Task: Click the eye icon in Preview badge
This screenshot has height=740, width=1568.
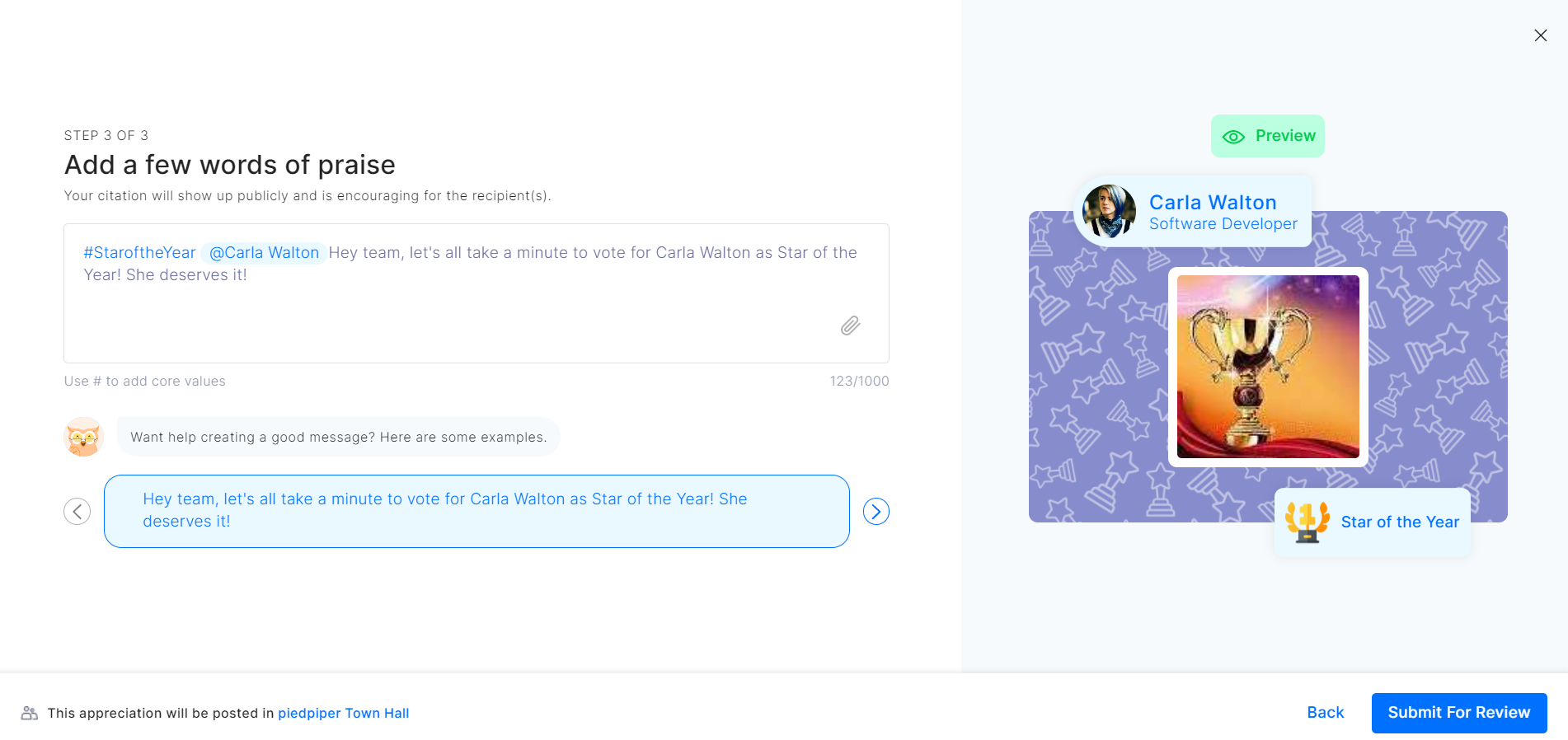Action: [1233, 137]
